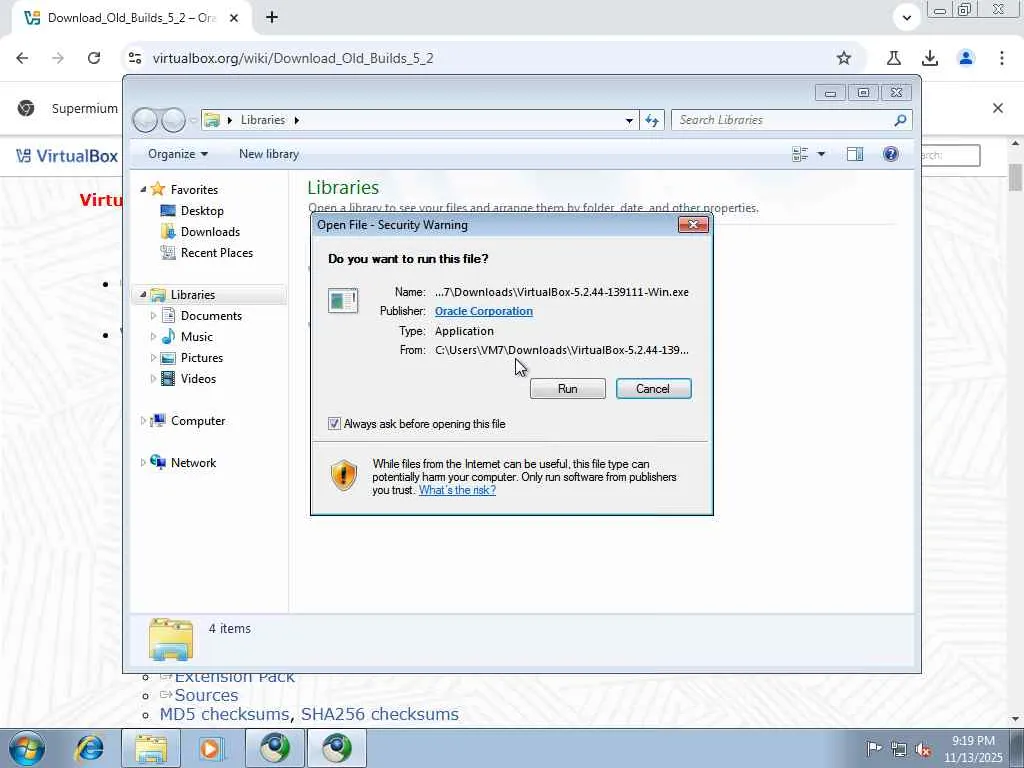Select Recent Places under Favorites
This screenshot has height=768, width=1024.
[x=216, y=253]
